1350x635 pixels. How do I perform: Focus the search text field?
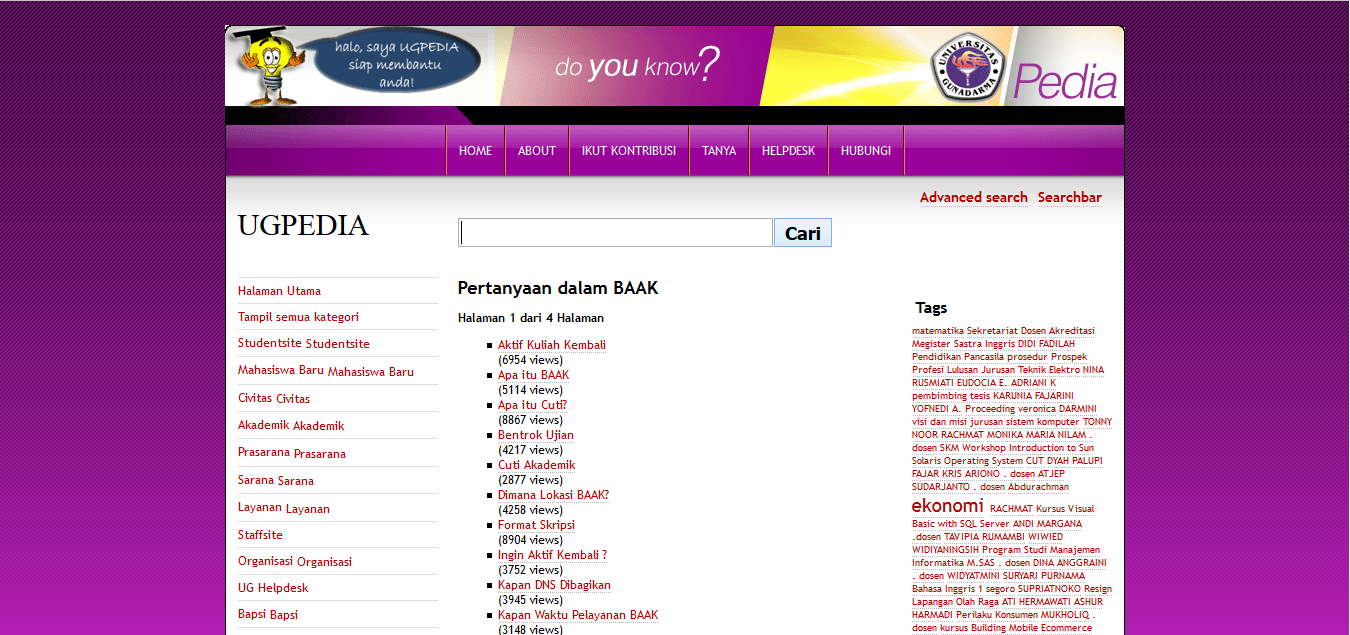pyautogui.click(x=615, y=233)
